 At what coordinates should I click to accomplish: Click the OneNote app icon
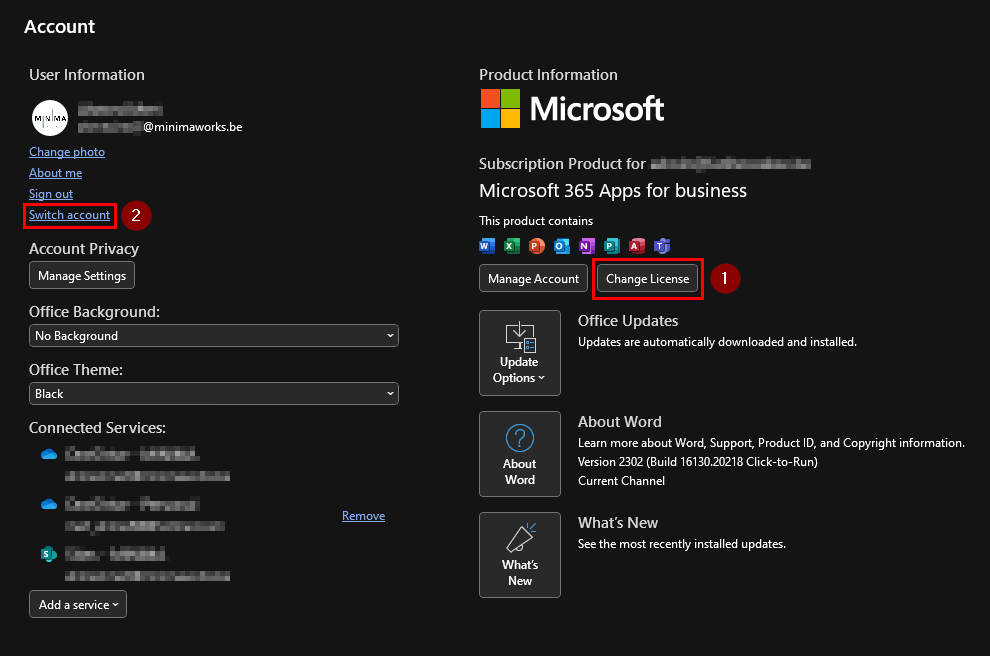tap(587, 246)
